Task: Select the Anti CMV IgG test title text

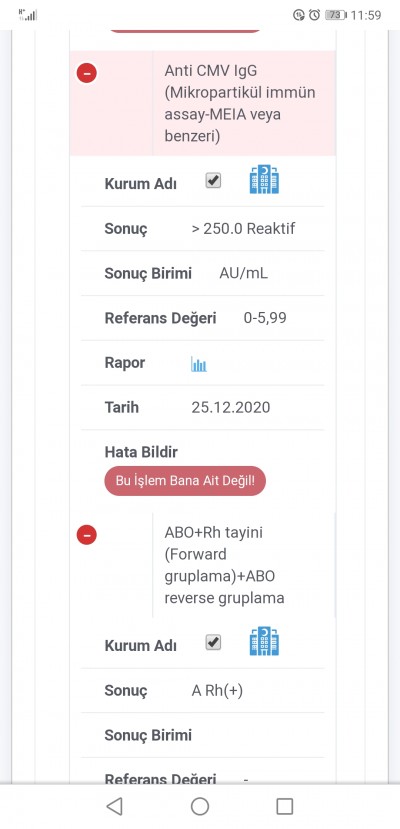Action: 240,103
